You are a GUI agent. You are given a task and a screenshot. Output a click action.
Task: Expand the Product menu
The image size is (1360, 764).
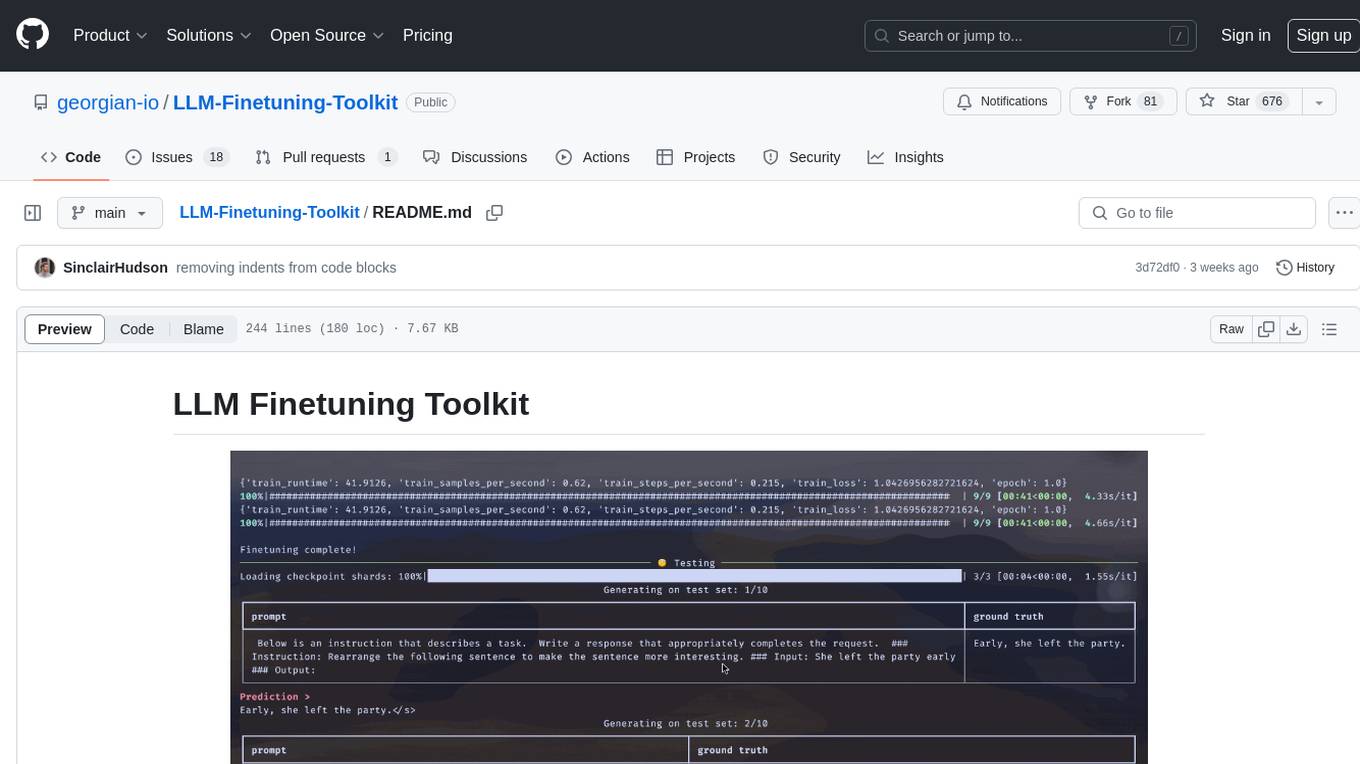(110, 35)
